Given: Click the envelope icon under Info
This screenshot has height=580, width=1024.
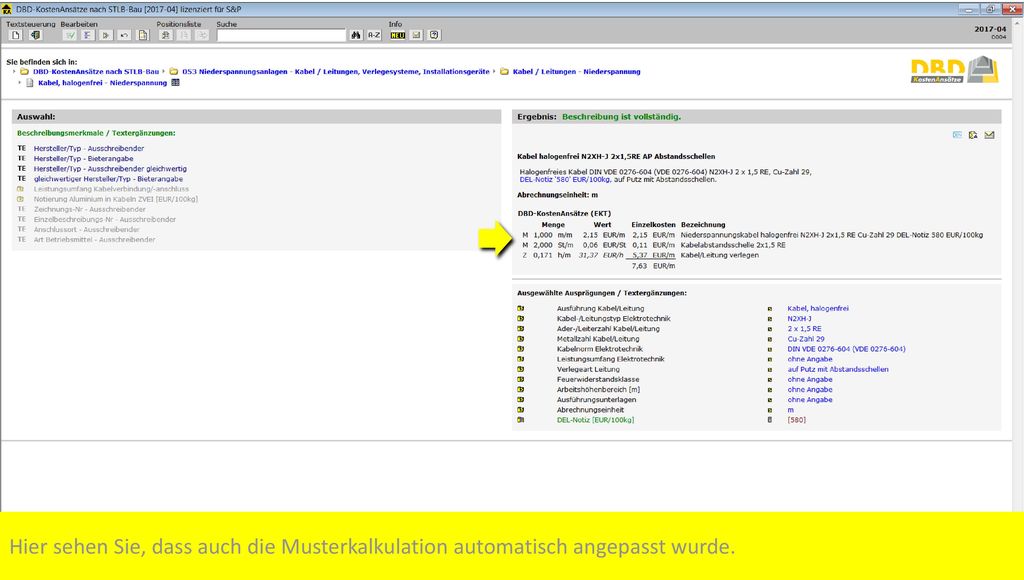Looking at the screenshot, I should click(416, 35).
